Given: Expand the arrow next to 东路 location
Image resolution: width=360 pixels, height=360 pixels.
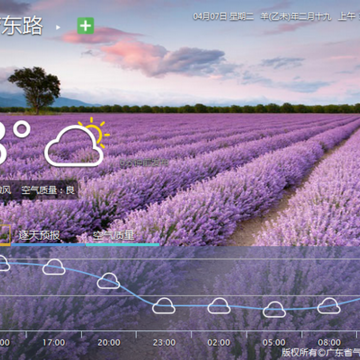Looking at the screenshot, I should pyautogui.click(x=58, y=27).
